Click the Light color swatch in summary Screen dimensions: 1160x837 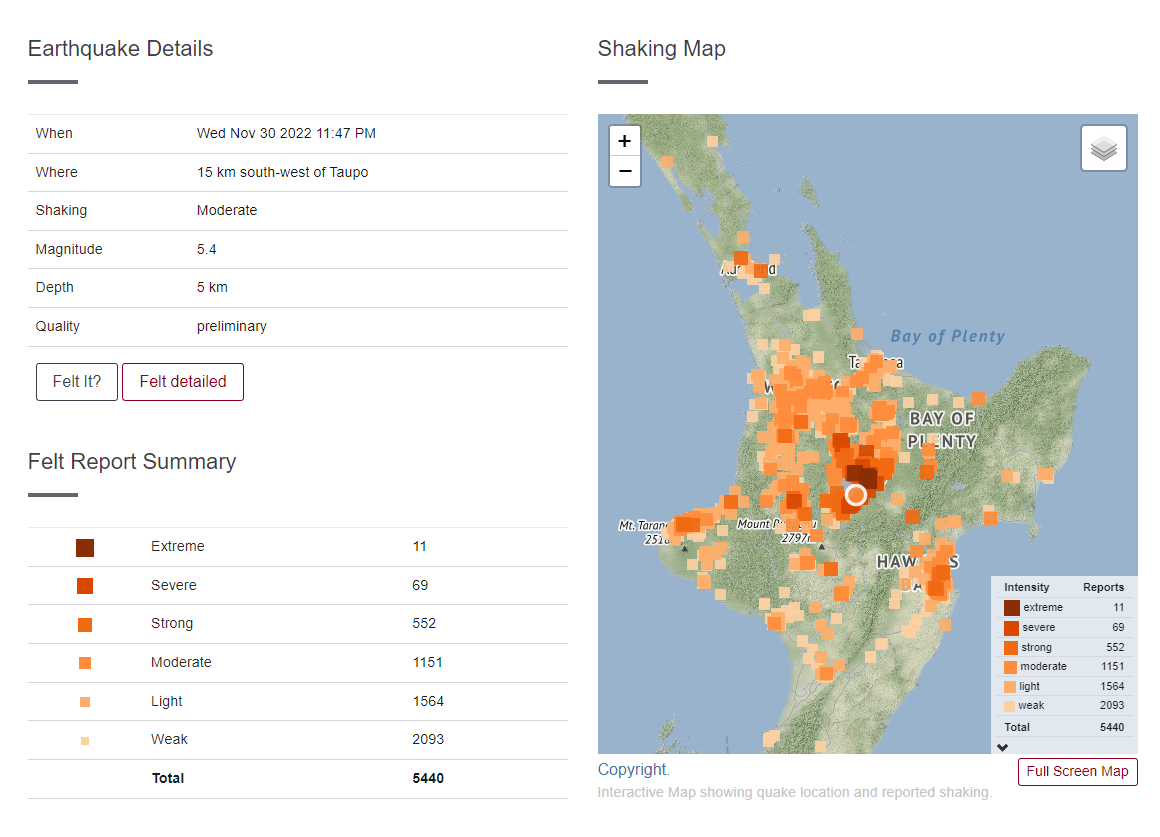pyautogui.click(x=85, y=702)
